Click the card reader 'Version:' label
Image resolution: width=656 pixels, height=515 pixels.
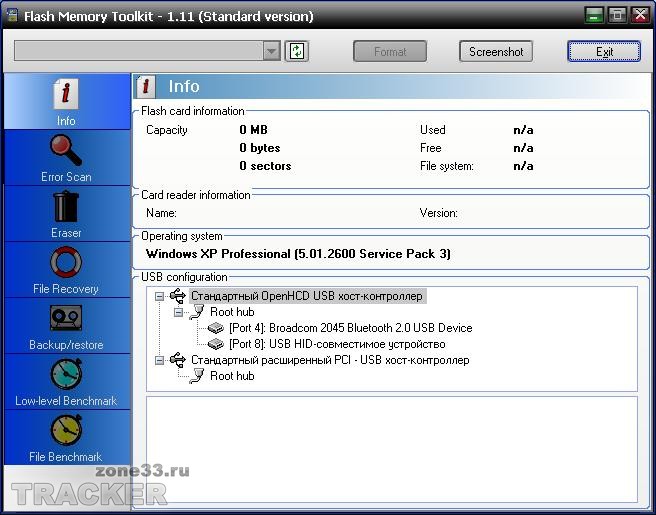click(x=438, y=213)
